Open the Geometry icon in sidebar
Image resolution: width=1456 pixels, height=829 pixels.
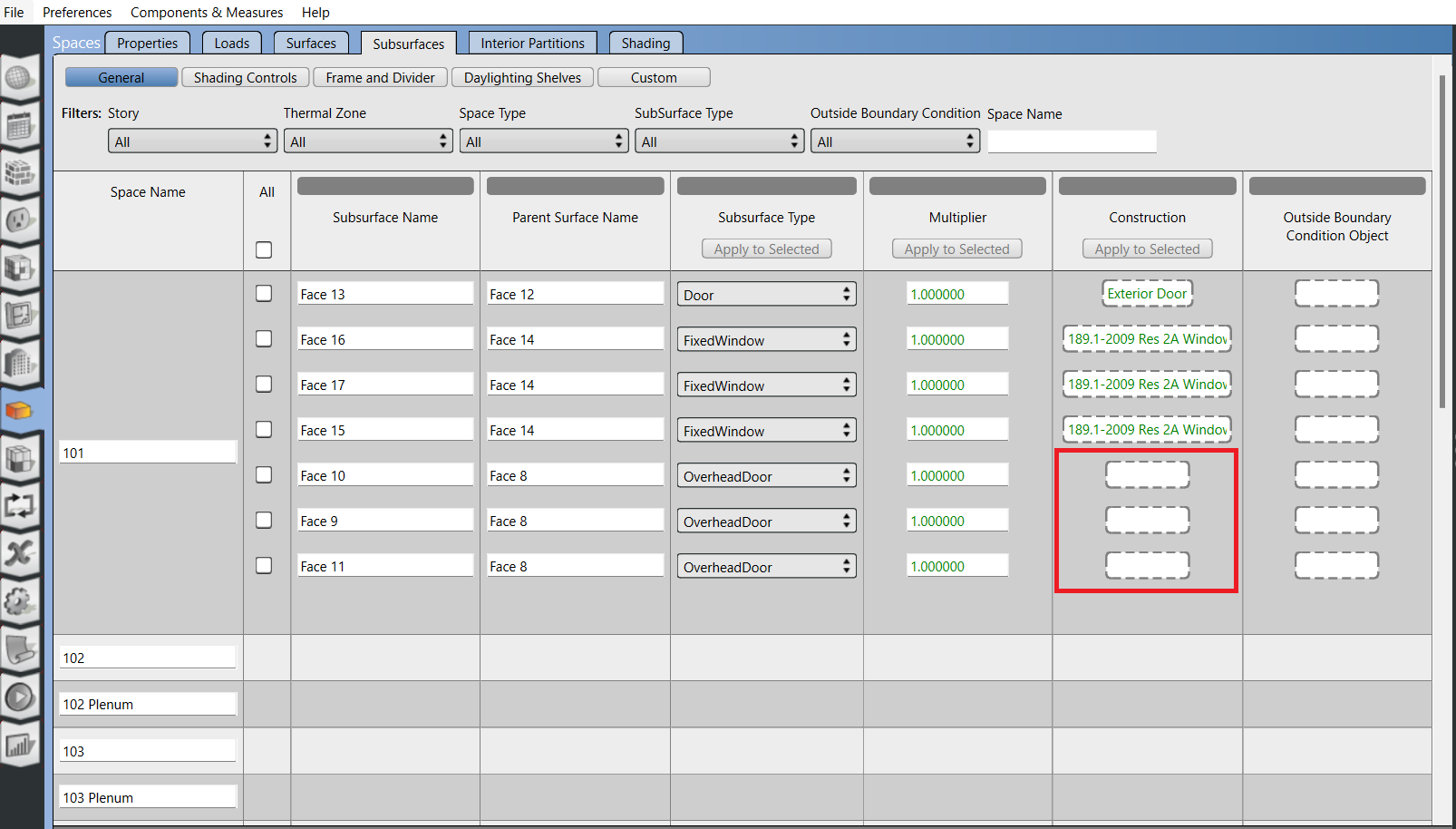[19, 316]
